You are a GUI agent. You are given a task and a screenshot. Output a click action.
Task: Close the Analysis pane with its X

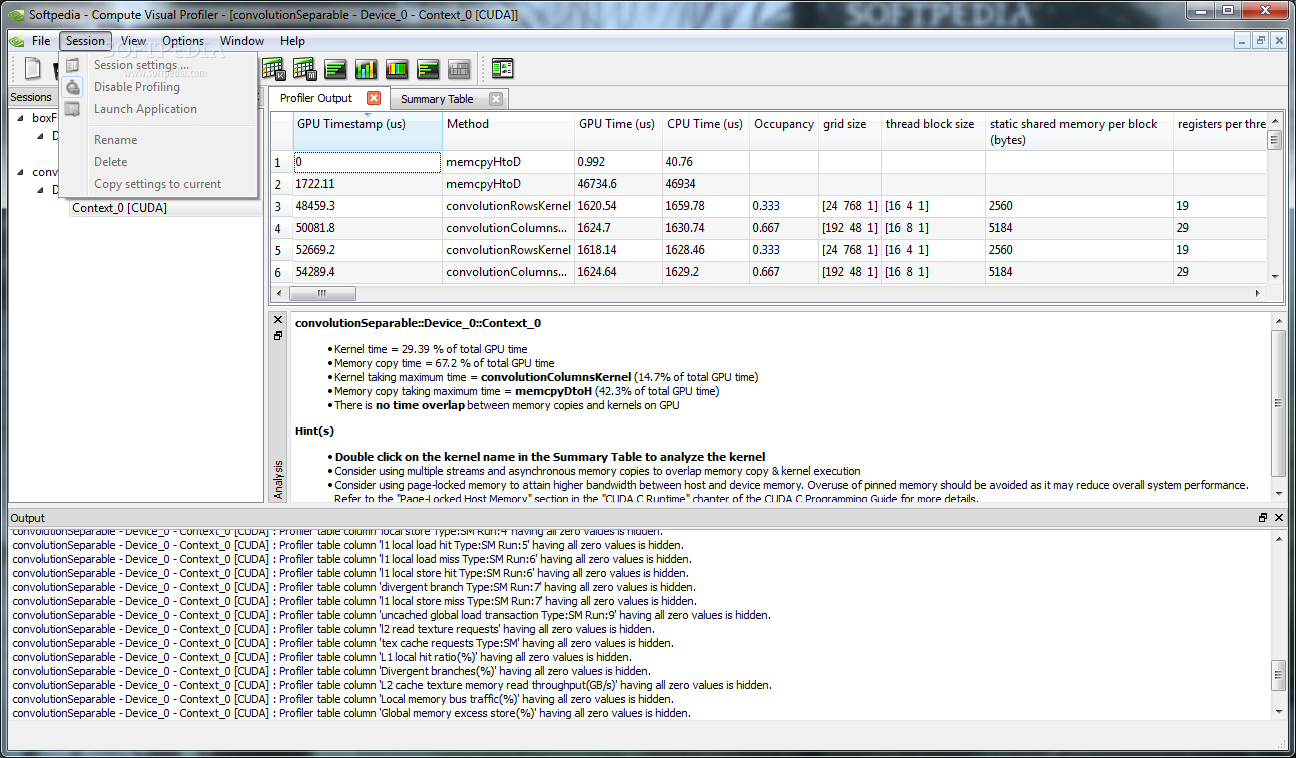pos(278,320)
